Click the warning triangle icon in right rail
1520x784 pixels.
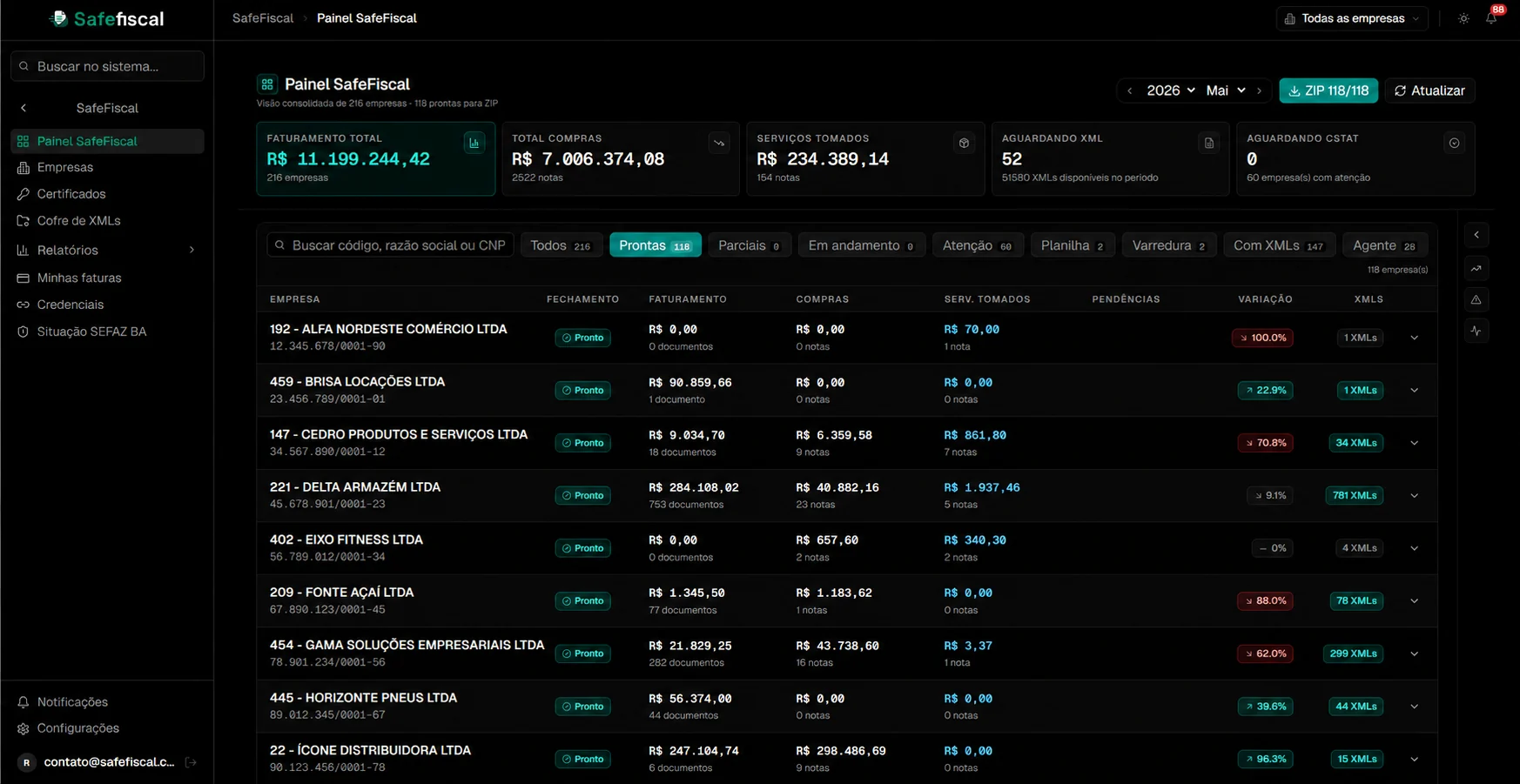tap(1476, 299)
